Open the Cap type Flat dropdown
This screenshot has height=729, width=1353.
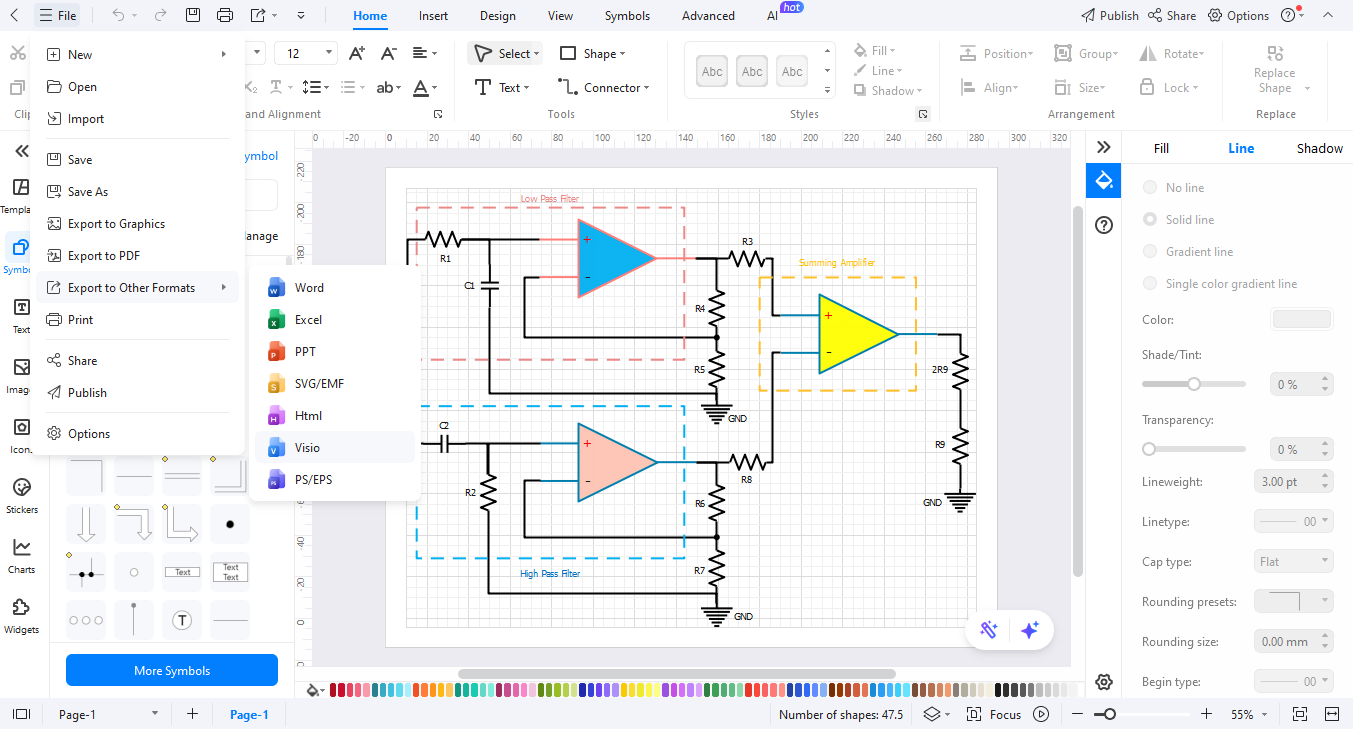point(1293,562)
